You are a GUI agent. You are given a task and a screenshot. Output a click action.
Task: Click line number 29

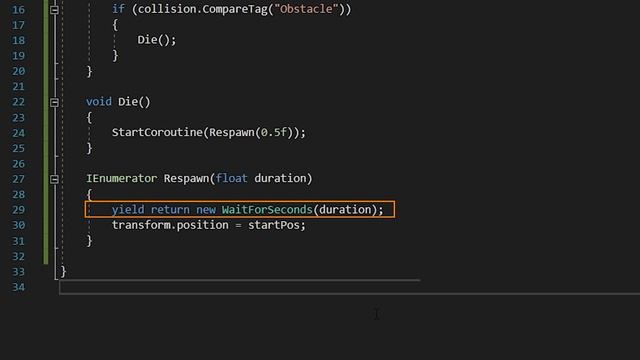(18, 210)
